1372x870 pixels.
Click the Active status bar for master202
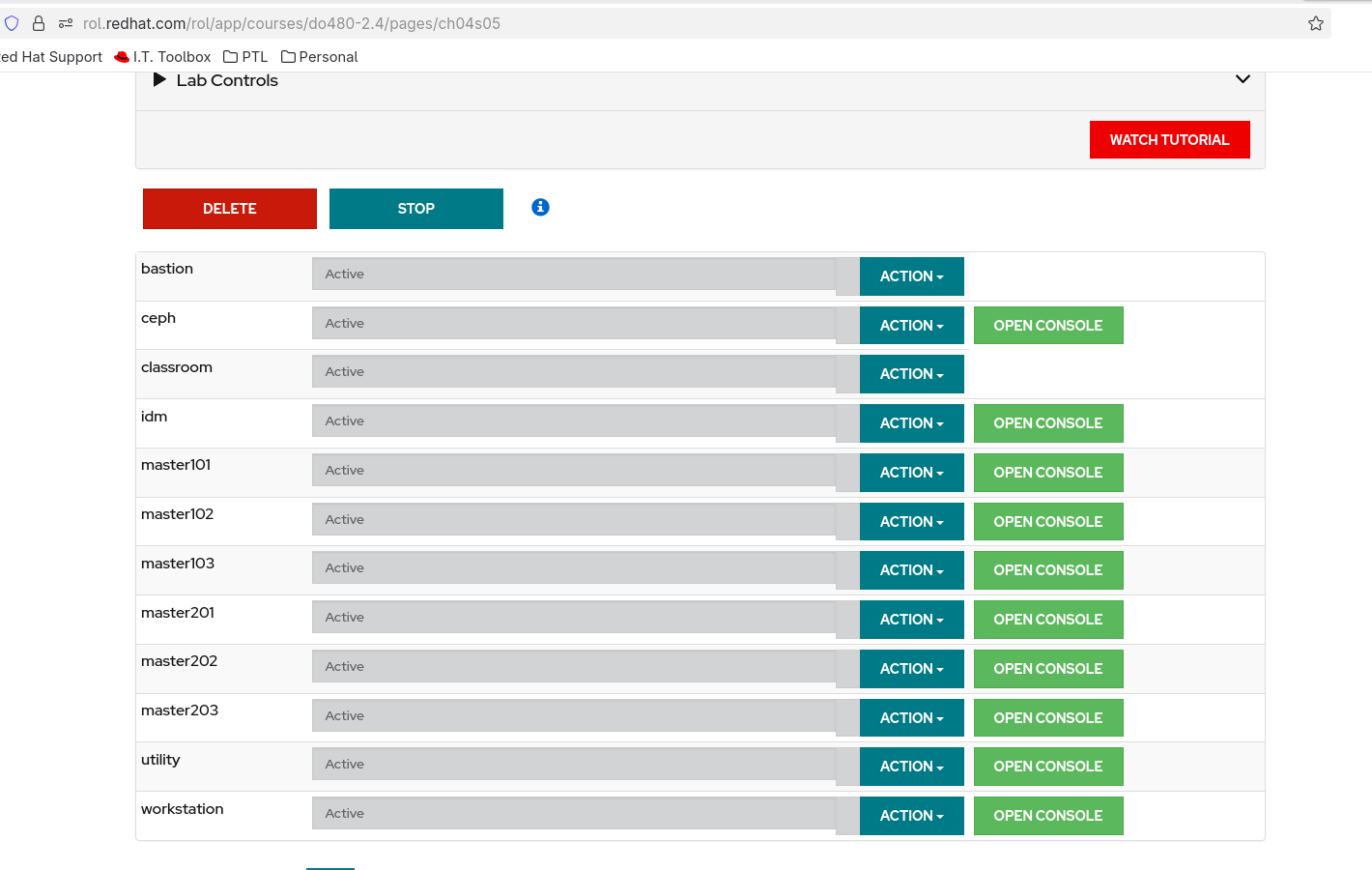coord(574,667)
